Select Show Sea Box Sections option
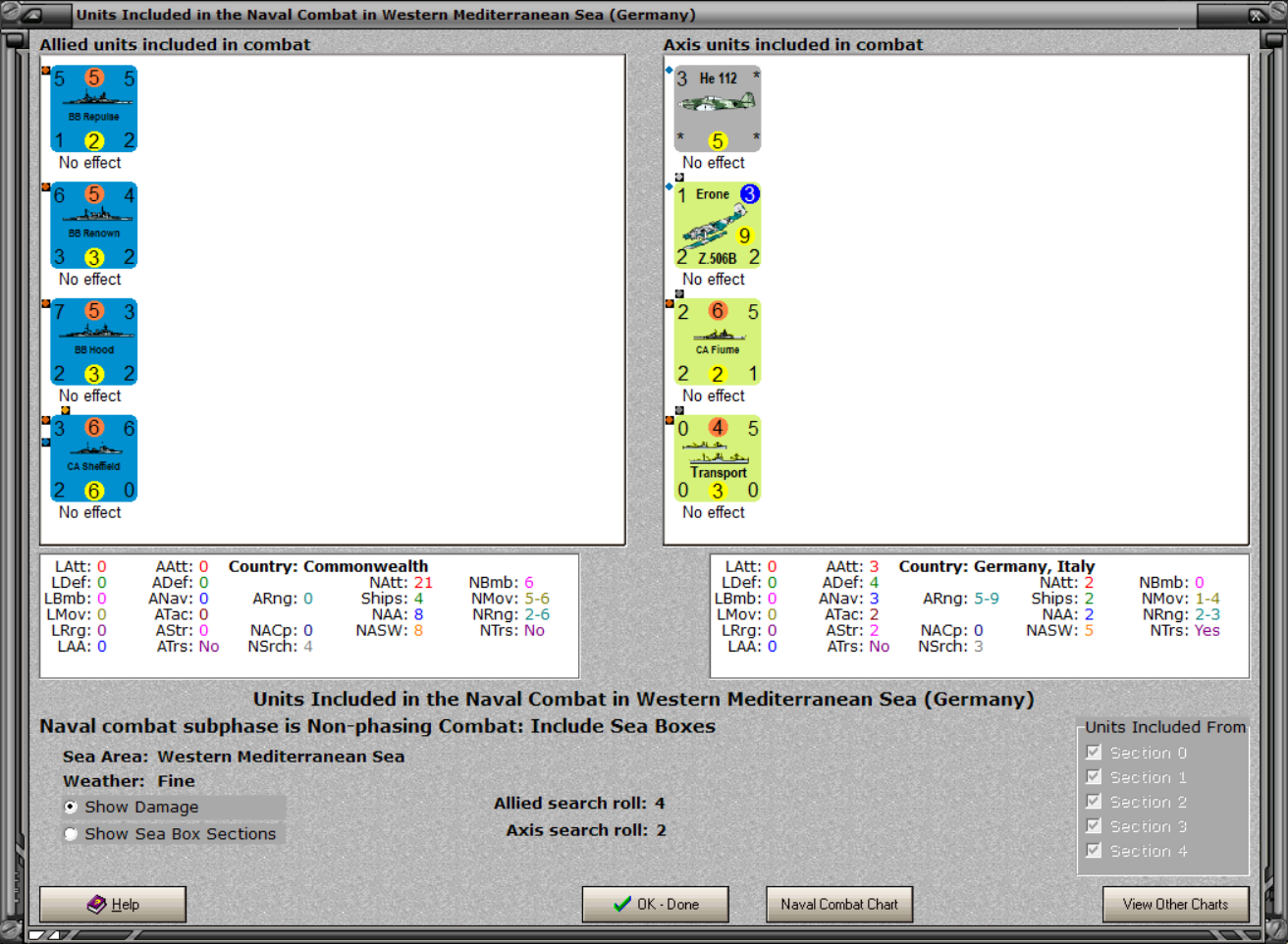 click(x=71, y=834)
